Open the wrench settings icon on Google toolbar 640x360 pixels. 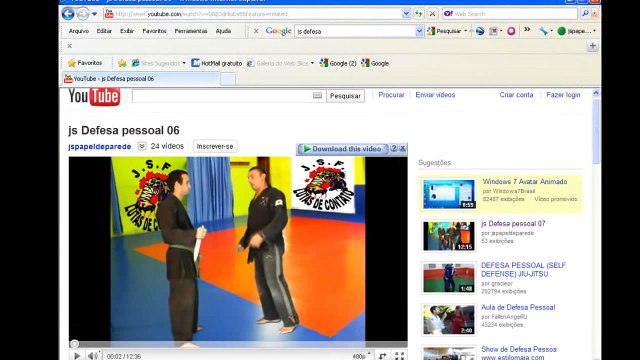click(x=543, y=31)
